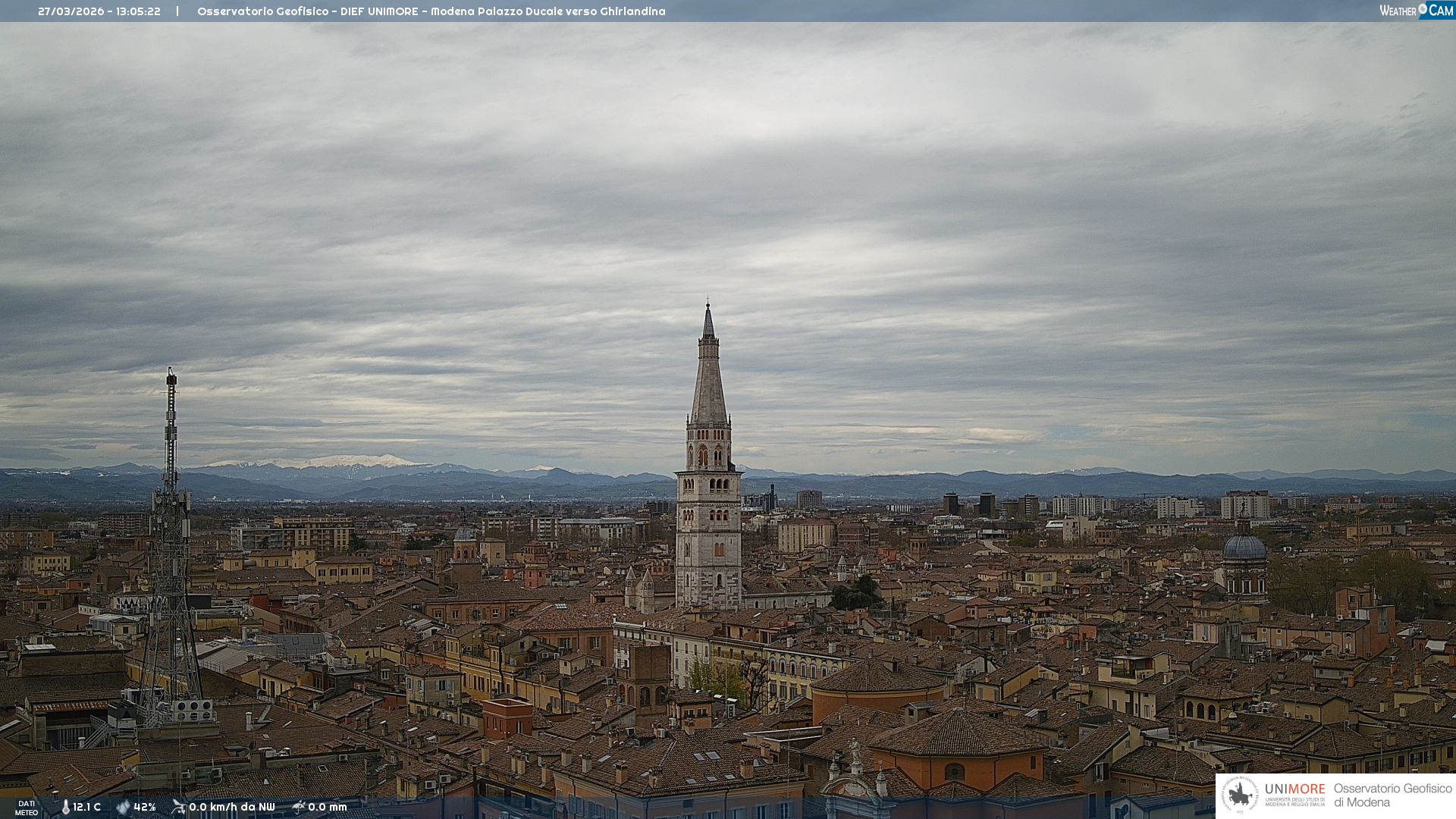Click the wind anemometer icon
Image resolution: width=1456 pixels, height=819 pixels.
pos(178,807)
